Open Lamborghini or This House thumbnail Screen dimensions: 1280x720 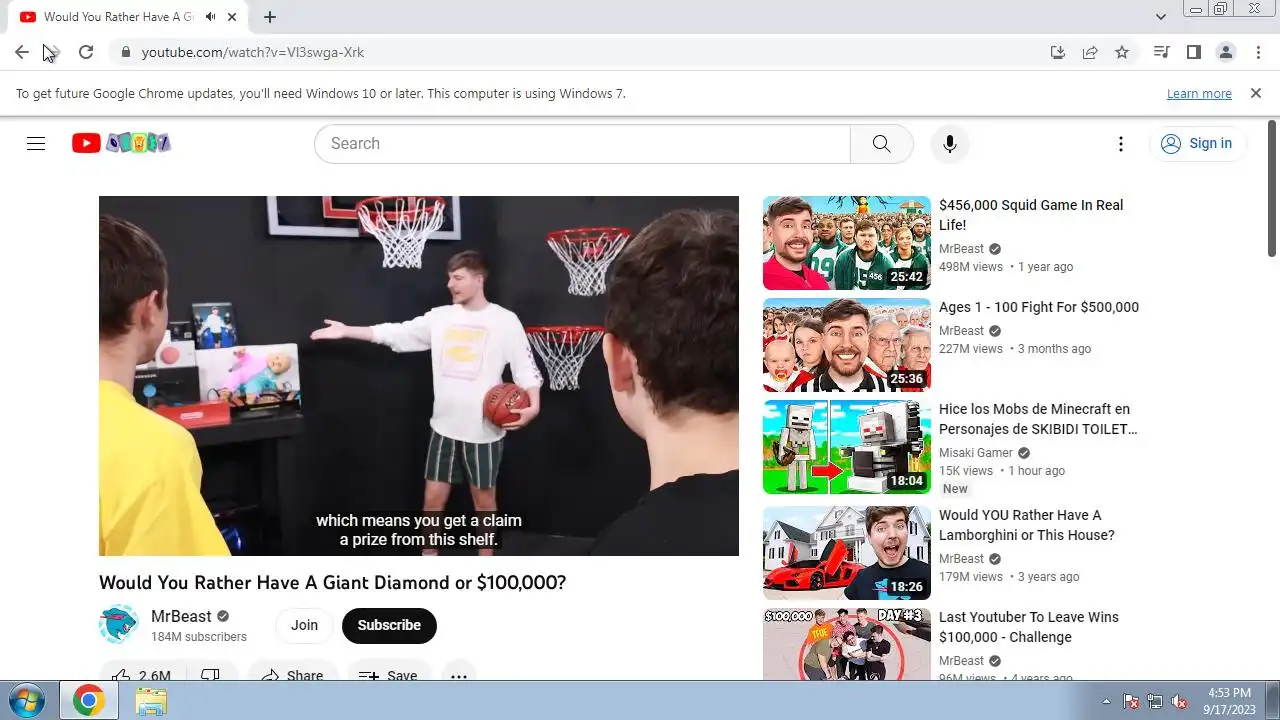click(x=846, y=553)
